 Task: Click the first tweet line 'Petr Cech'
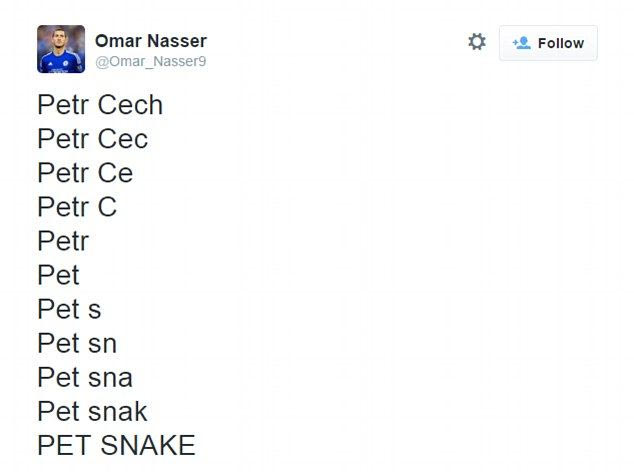point(100,105)
